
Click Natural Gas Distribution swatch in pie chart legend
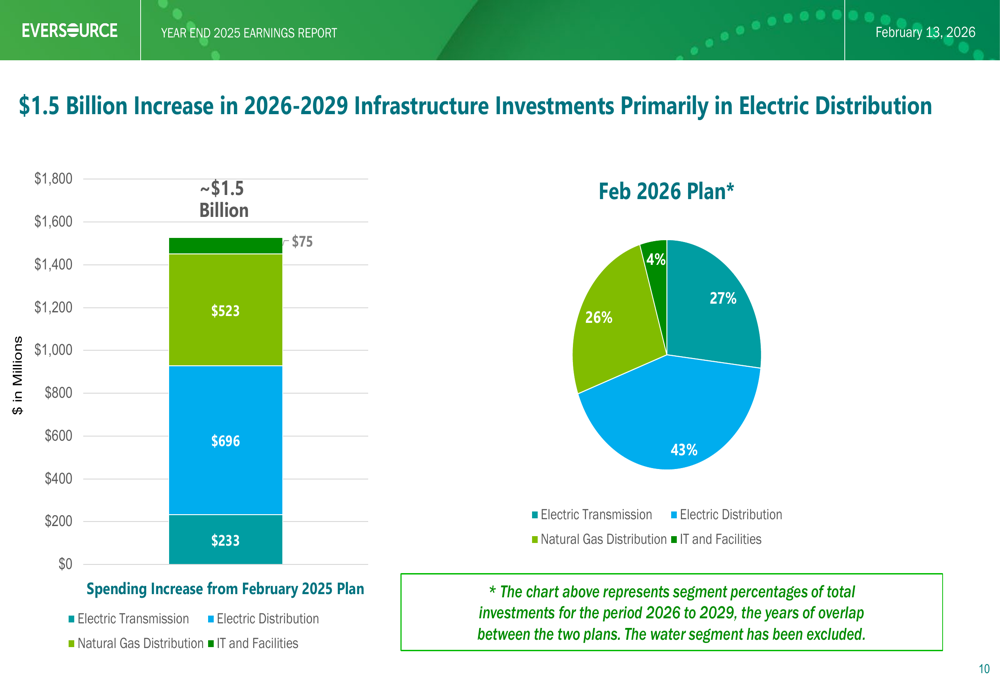tap(535, 540)
